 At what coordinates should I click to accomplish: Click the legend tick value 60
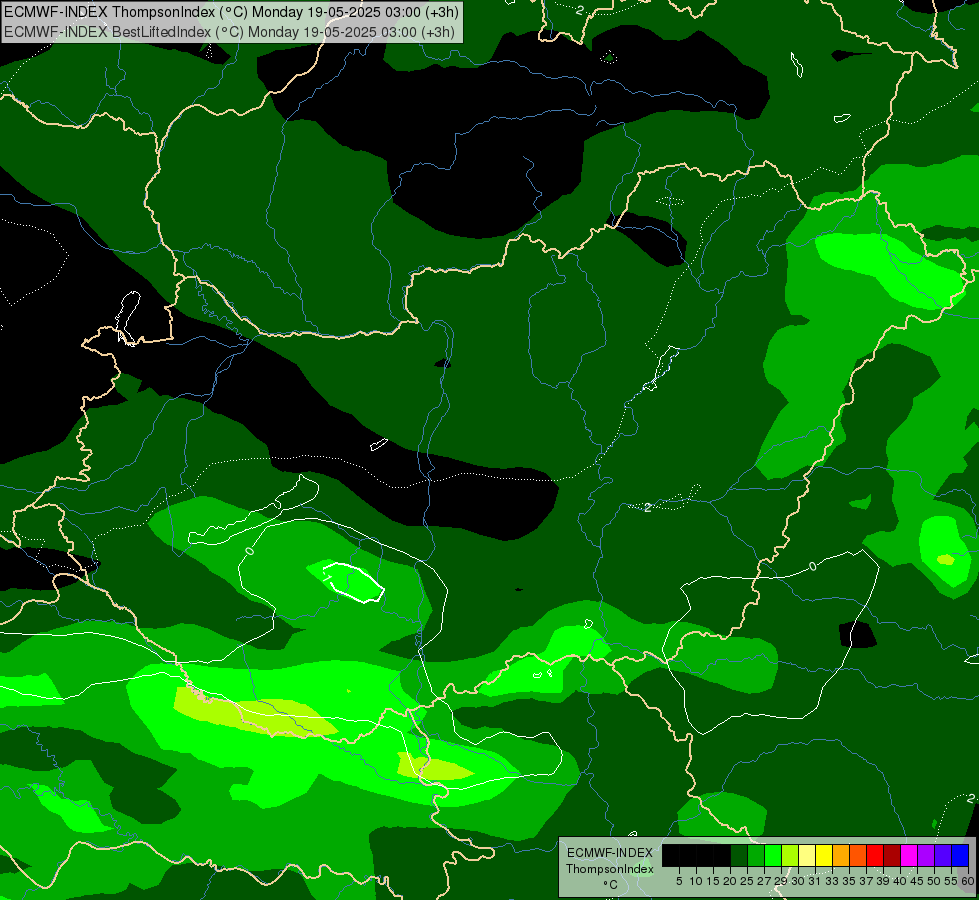[x=968, y=881]
